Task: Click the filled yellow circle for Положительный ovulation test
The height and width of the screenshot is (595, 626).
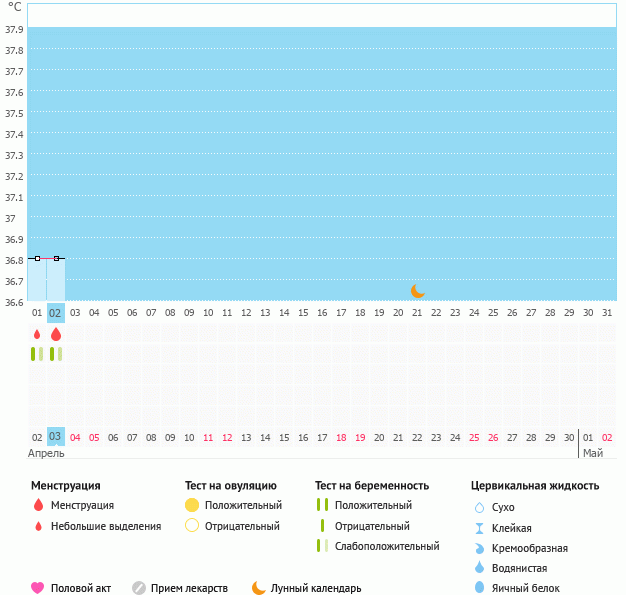Action: click(x=192, y=505)
